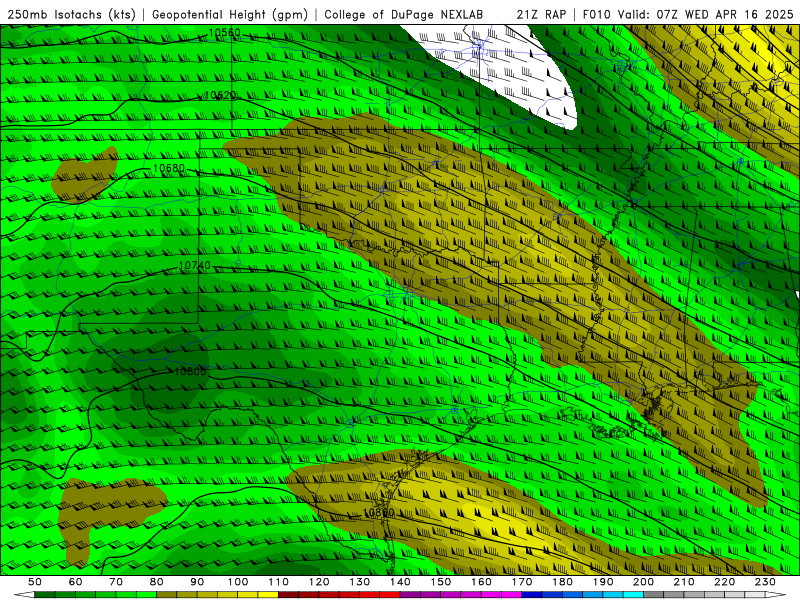Click the 10800 height contour label
The width and height of the screenshot is (800, 600).
coord(190,371)
